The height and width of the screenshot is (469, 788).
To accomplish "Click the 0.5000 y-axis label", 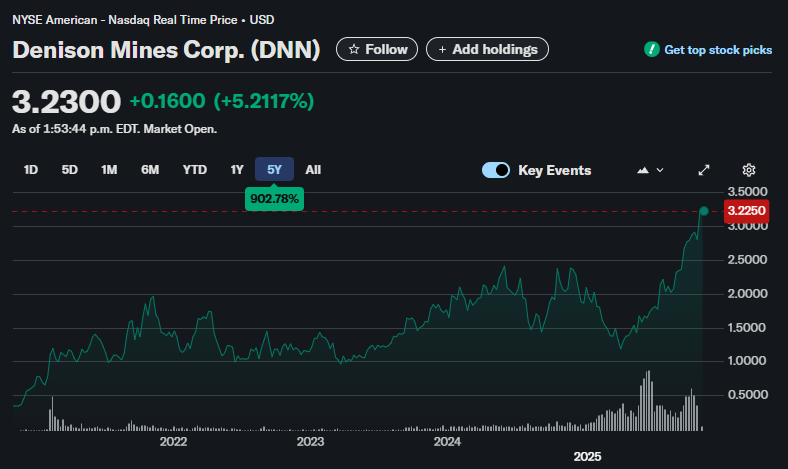I will (x=748, y=395).
